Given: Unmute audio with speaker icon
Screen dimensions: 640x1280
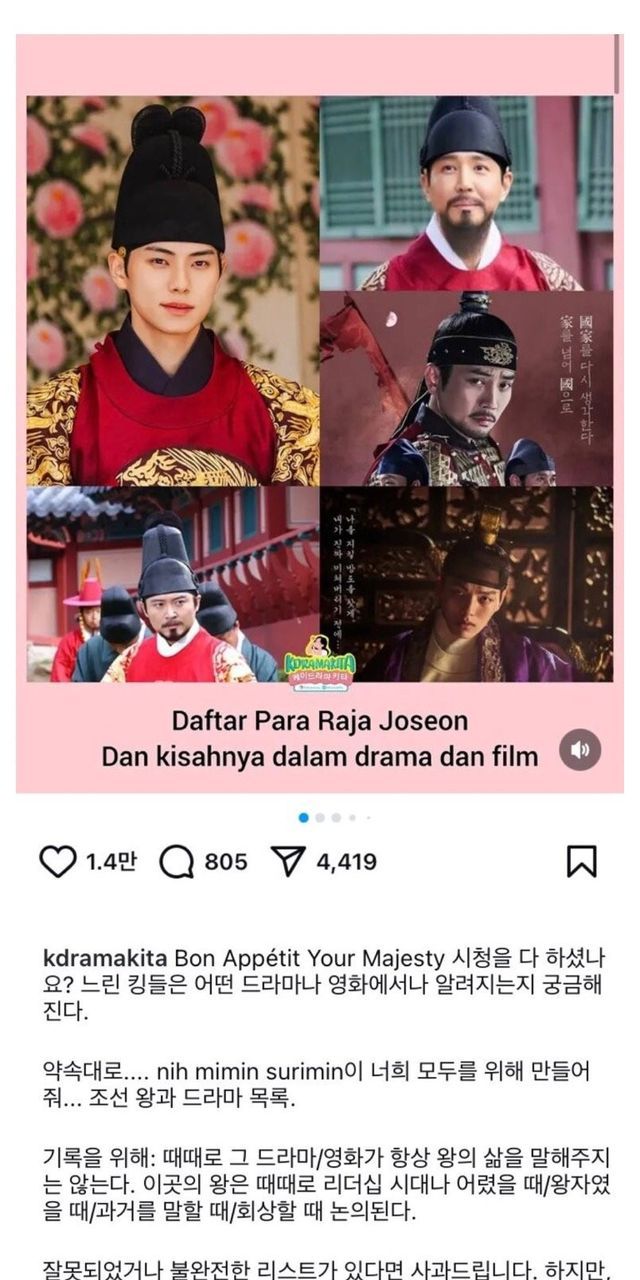Looking at the screenshot, I should (580, 749).
